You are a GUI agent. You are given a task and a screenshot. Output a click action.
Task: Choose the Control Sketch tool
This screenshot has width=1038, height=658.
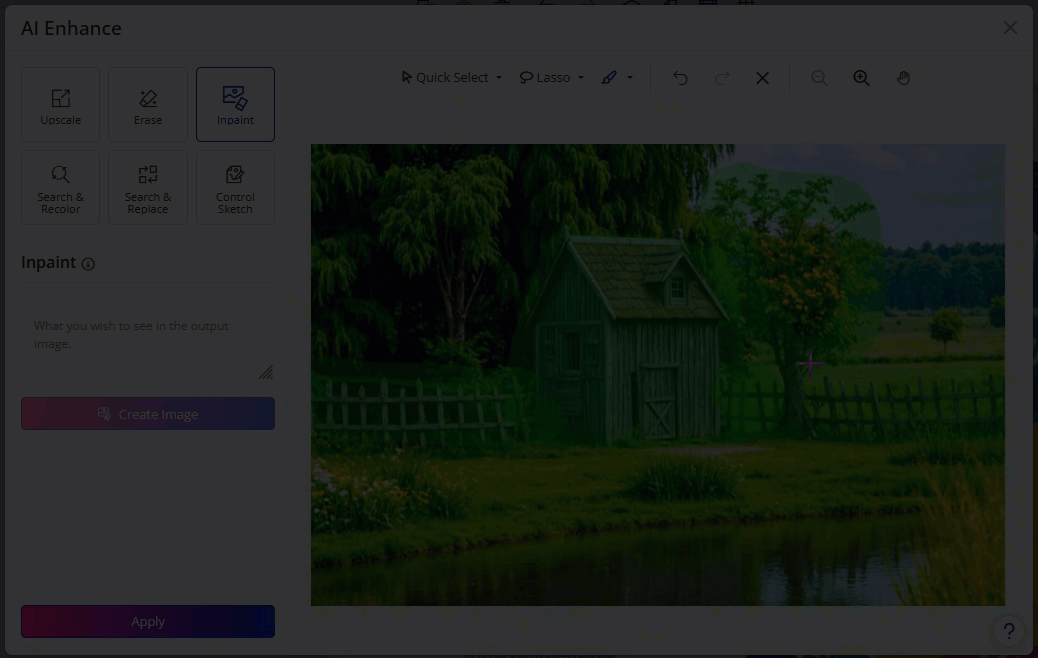pos(235,187)
